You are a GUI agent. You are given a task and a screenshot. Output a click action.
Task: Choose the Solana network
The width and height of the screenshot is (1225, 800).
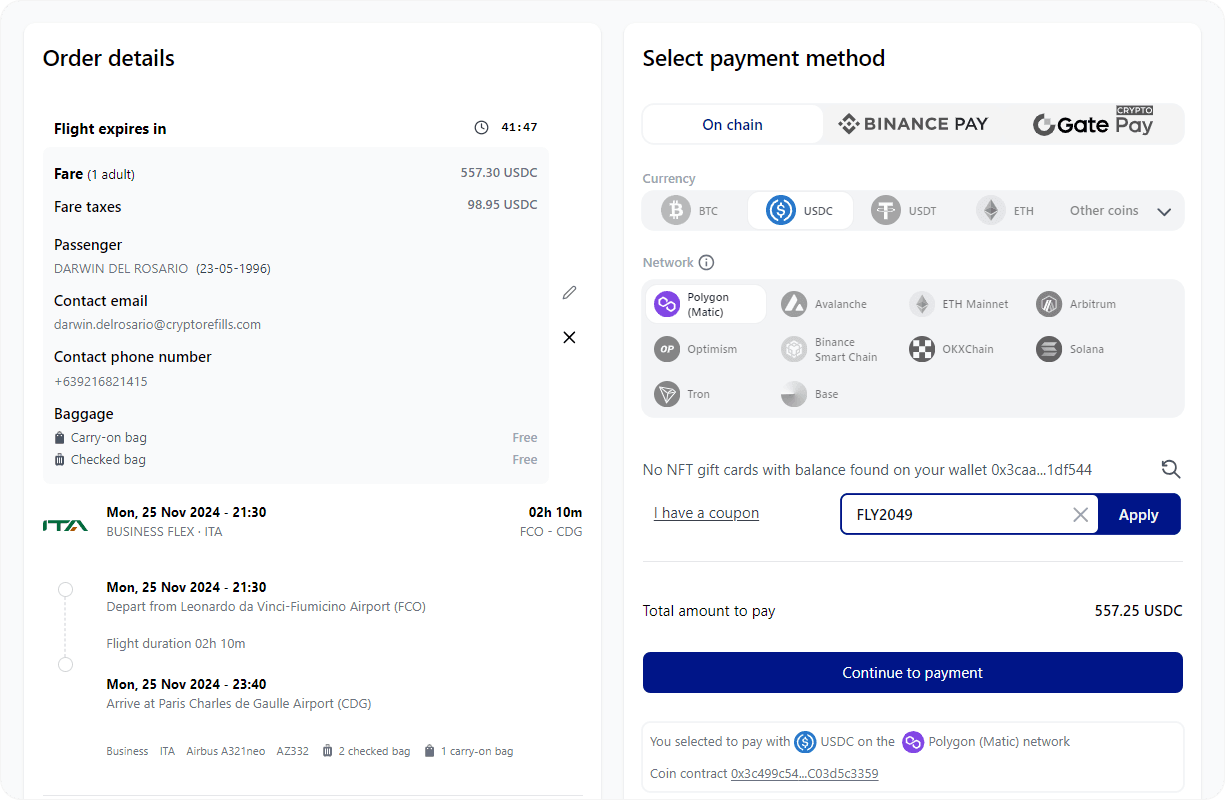point(1048,349)
